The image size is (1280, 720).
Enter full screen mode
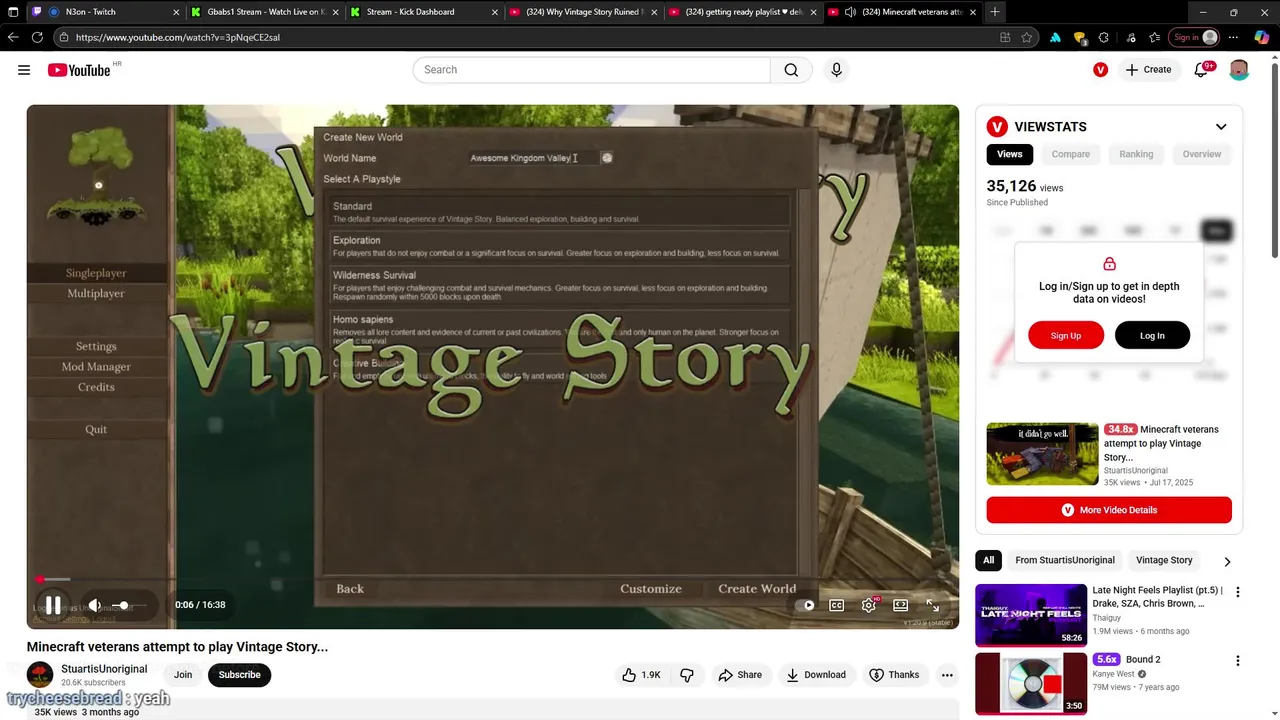tap(933, 605)
